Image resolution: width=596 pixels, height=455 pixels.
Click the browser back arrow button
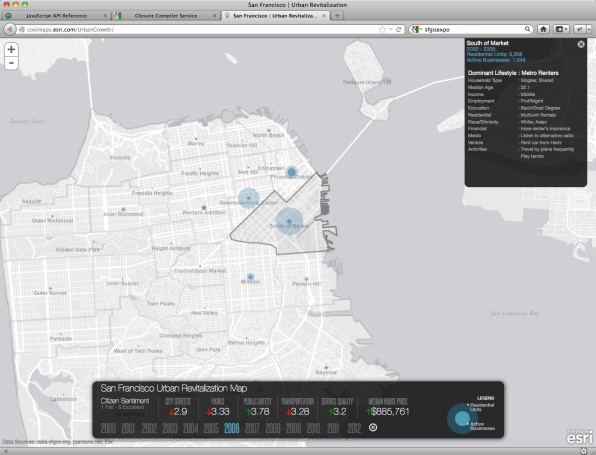click(10, 29)
